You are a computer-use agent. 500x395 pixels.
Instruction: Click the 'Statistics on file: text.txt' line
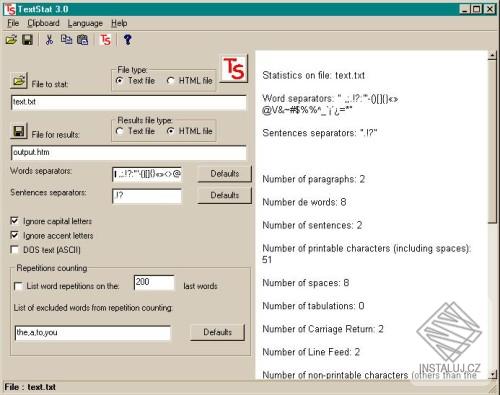tap(314, 75)
